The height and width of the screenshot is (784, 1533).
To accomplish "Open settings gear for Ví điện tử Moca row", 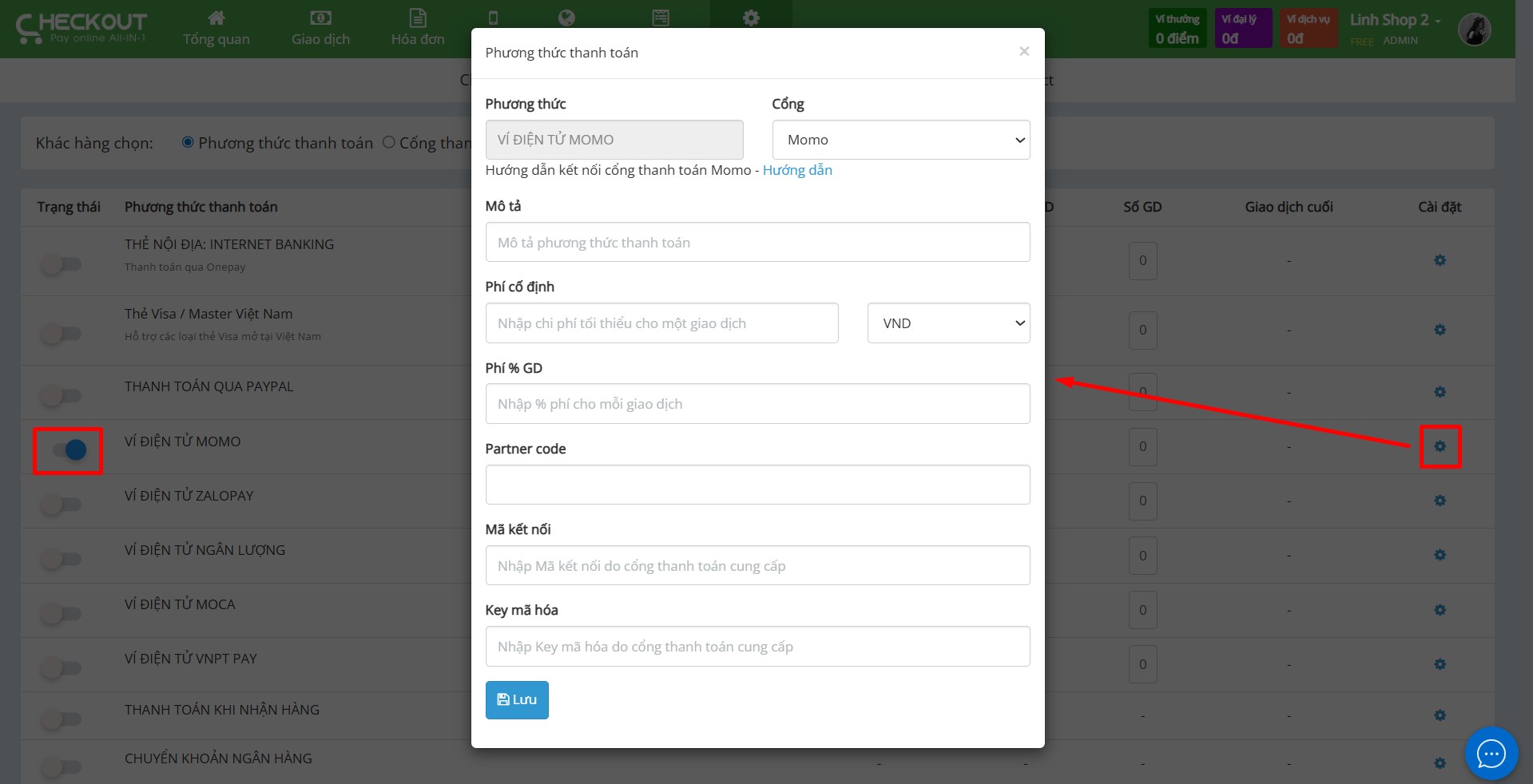I will [1440, 610].
